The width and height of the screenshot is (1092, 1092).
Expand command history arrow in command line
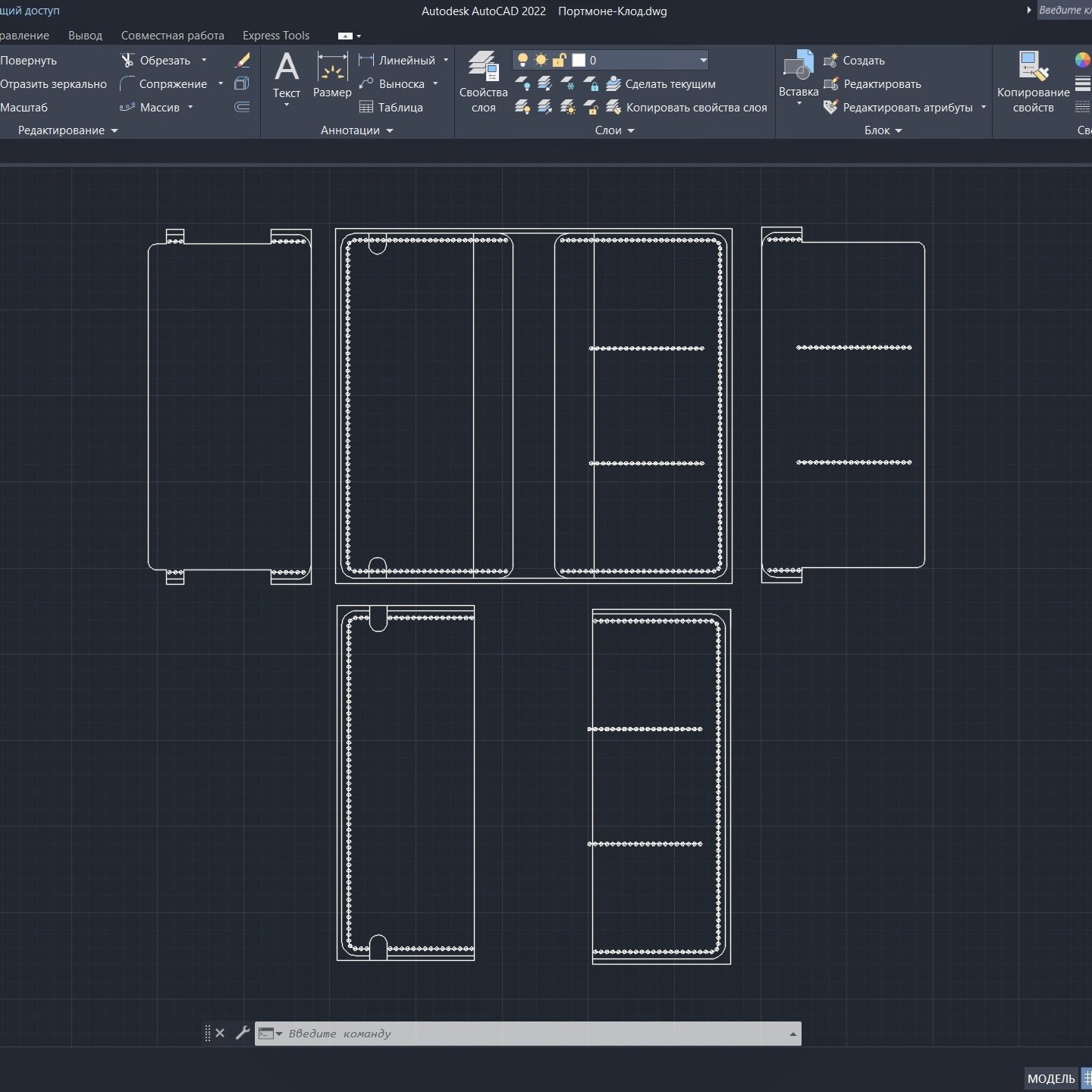pos(793,1034)
